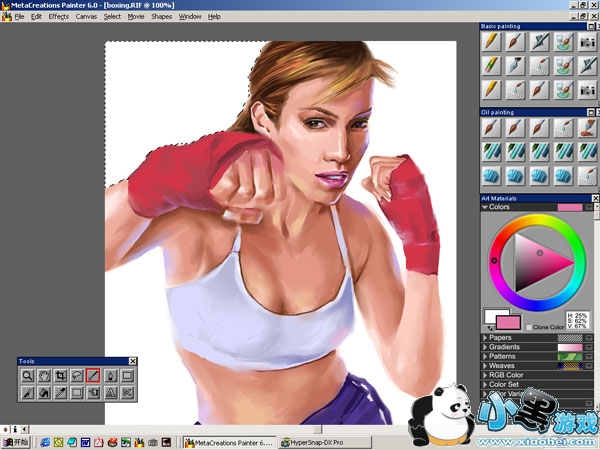
Task: Select the Paint Bucket tool
Action: (x=44, y=393)
